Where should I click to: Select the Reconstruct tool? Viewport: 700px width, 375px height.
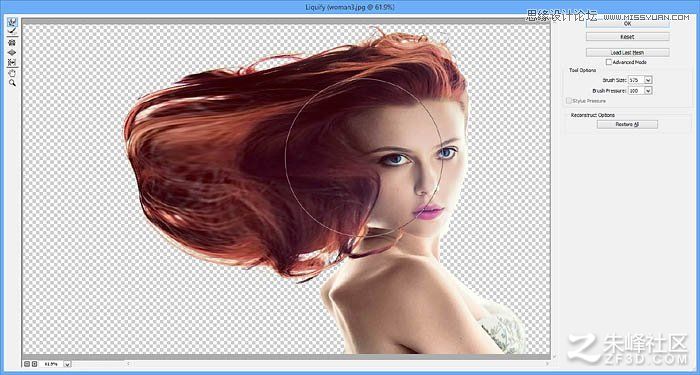[12, 31]
